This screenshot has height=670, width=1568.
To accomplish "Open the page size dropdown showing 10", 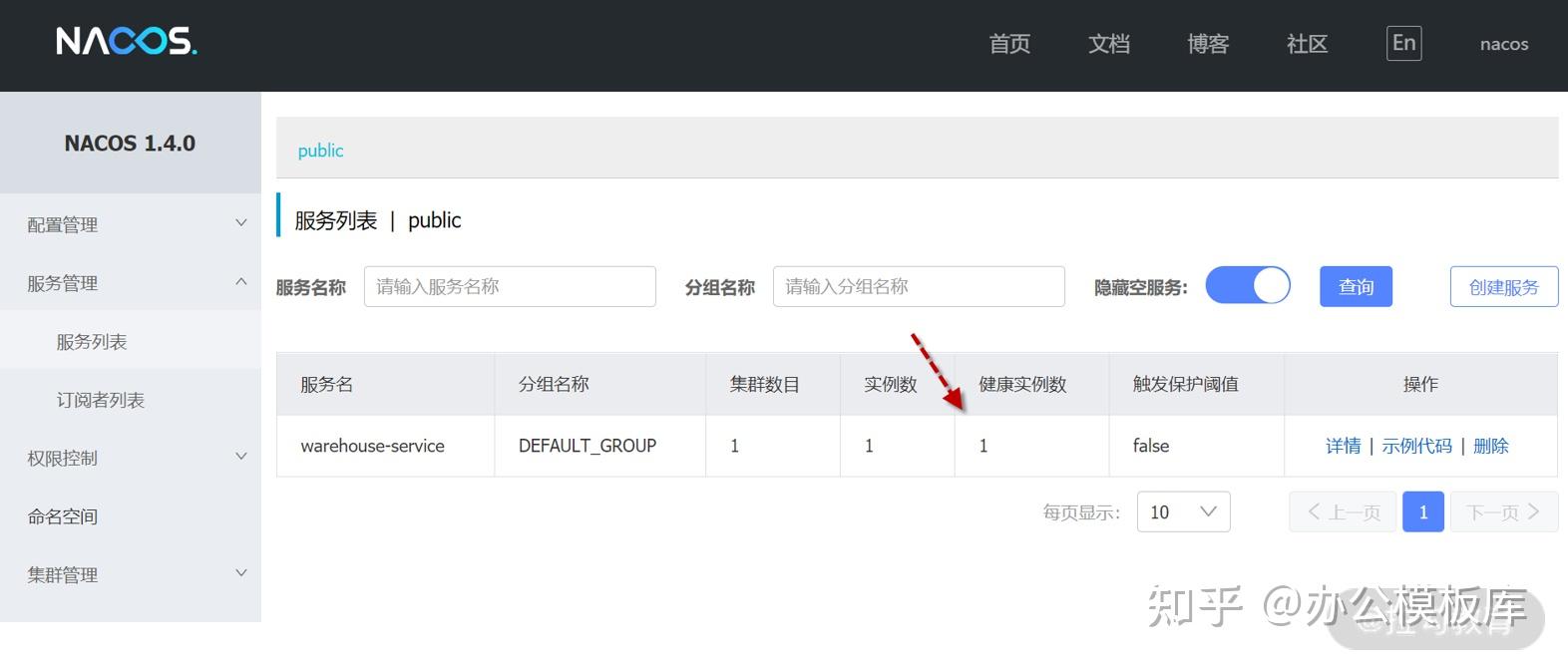I will (x=1183, y=511).
